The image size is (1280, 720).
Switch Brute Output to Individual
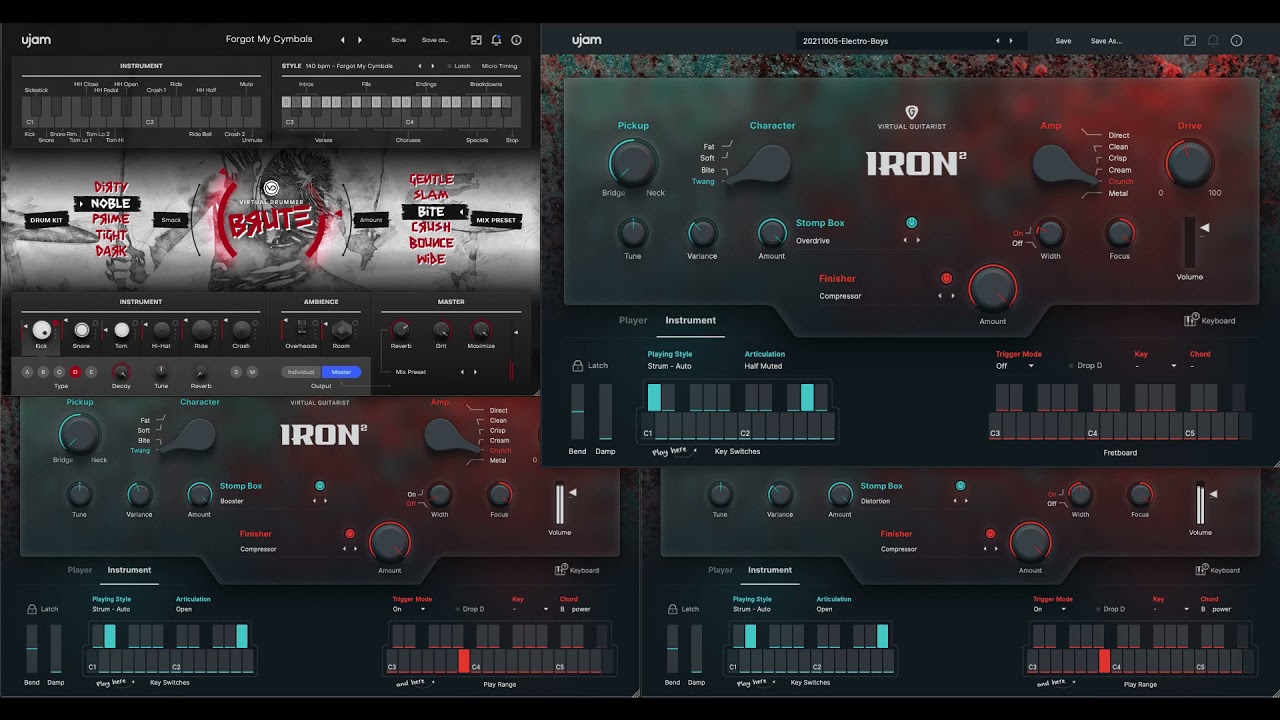[300, 372]
